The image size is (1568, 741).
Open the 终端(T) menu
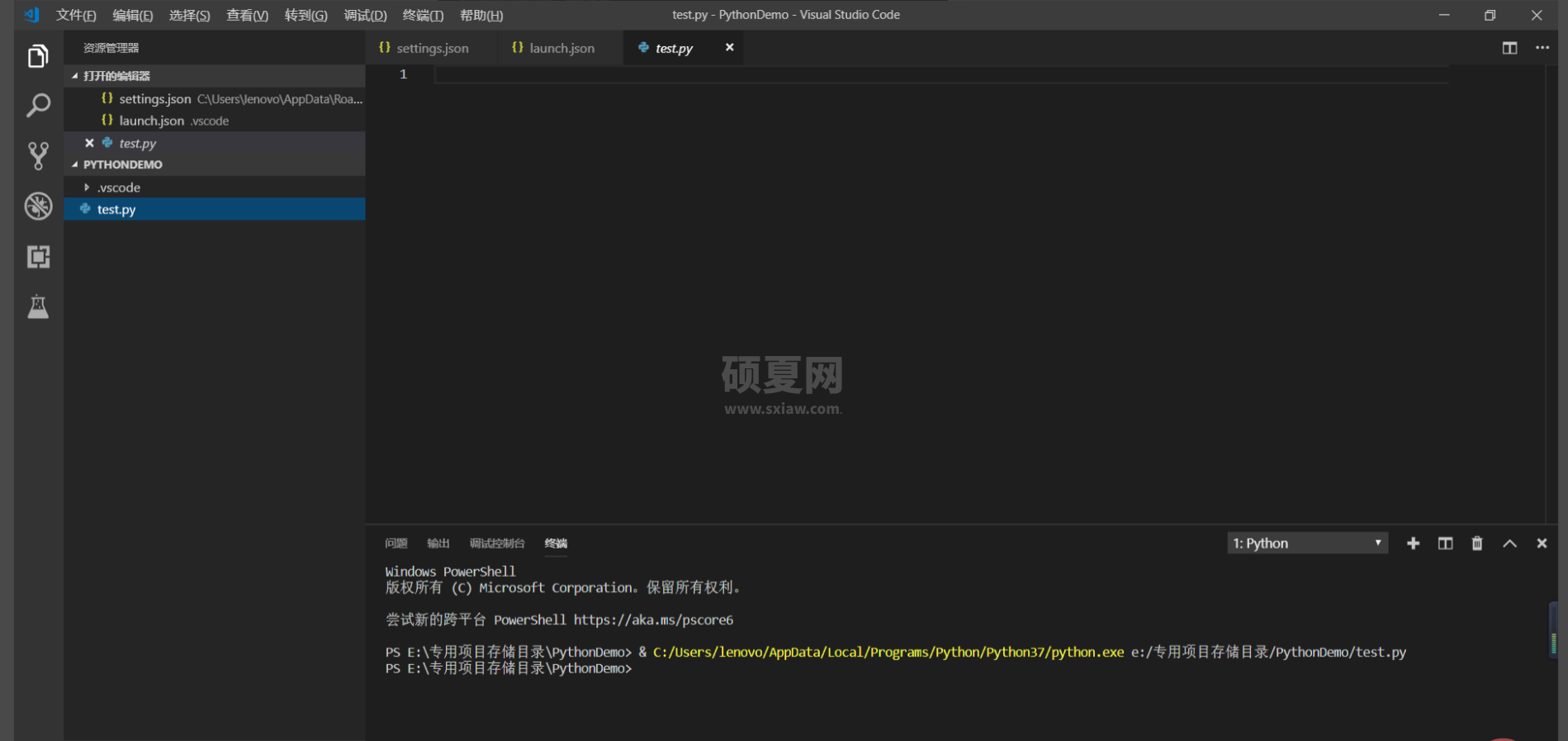pos(424,15)
